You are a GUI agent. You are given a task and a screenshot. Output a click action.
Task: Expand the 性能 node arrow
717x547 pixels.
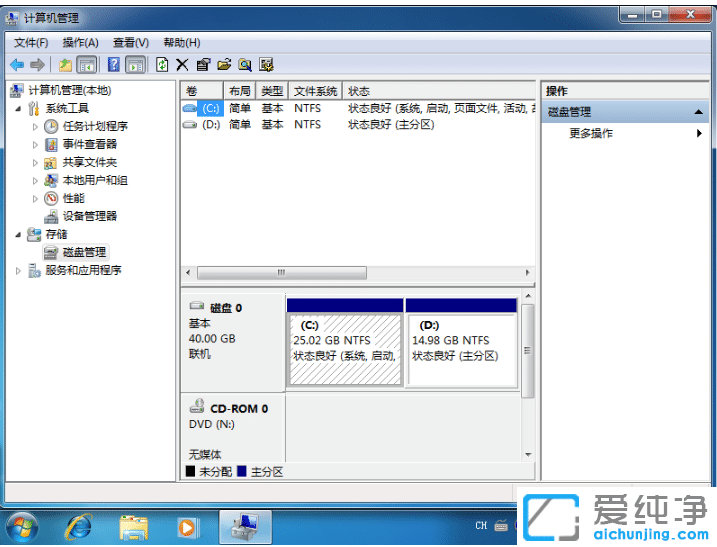35,198
